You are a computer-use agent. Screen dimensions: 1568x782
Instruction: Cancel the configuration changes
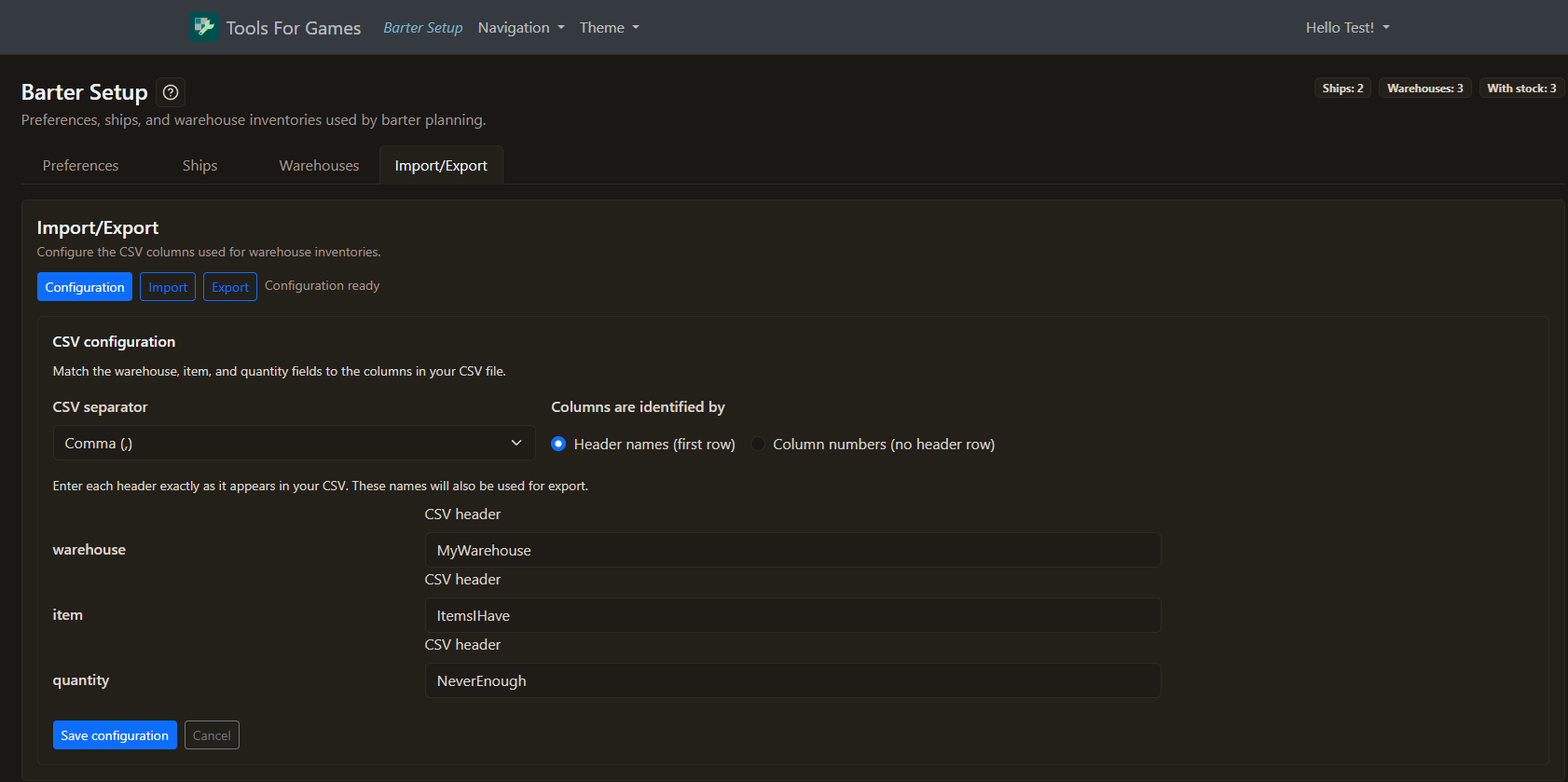tap(212, 735)
